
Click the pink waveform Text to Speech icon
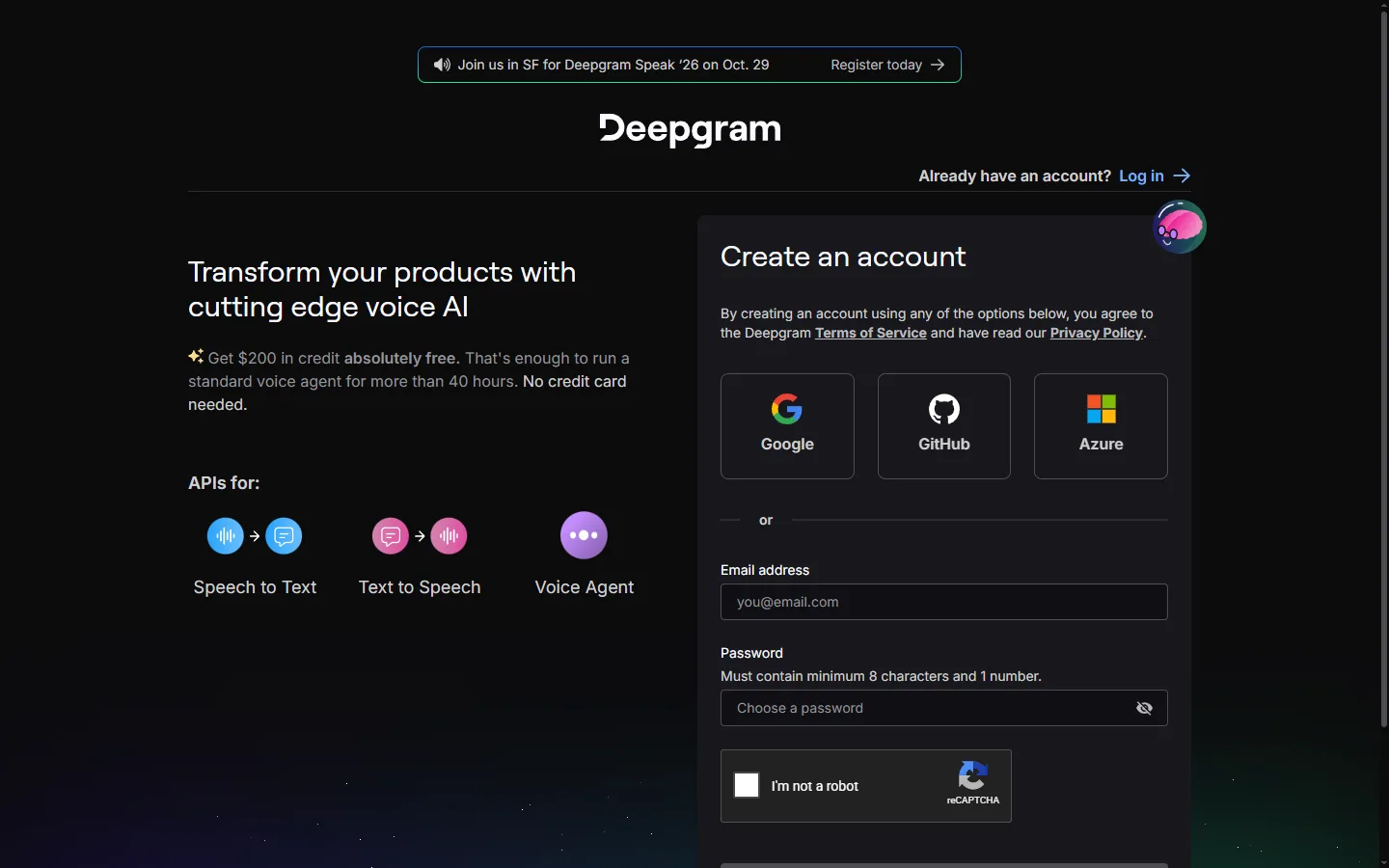click(x=449, y=535)
